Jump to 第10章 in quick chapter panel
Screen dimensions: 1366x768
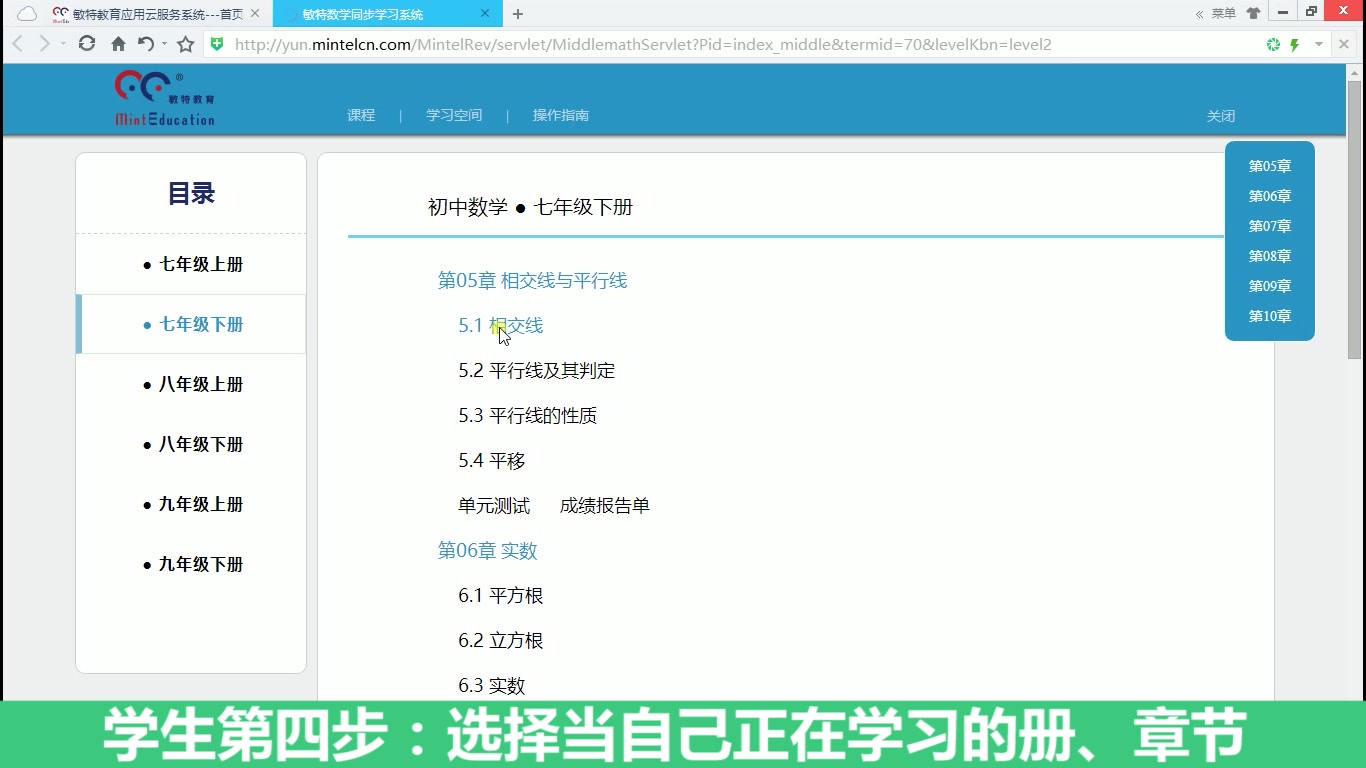point(1270,316)
